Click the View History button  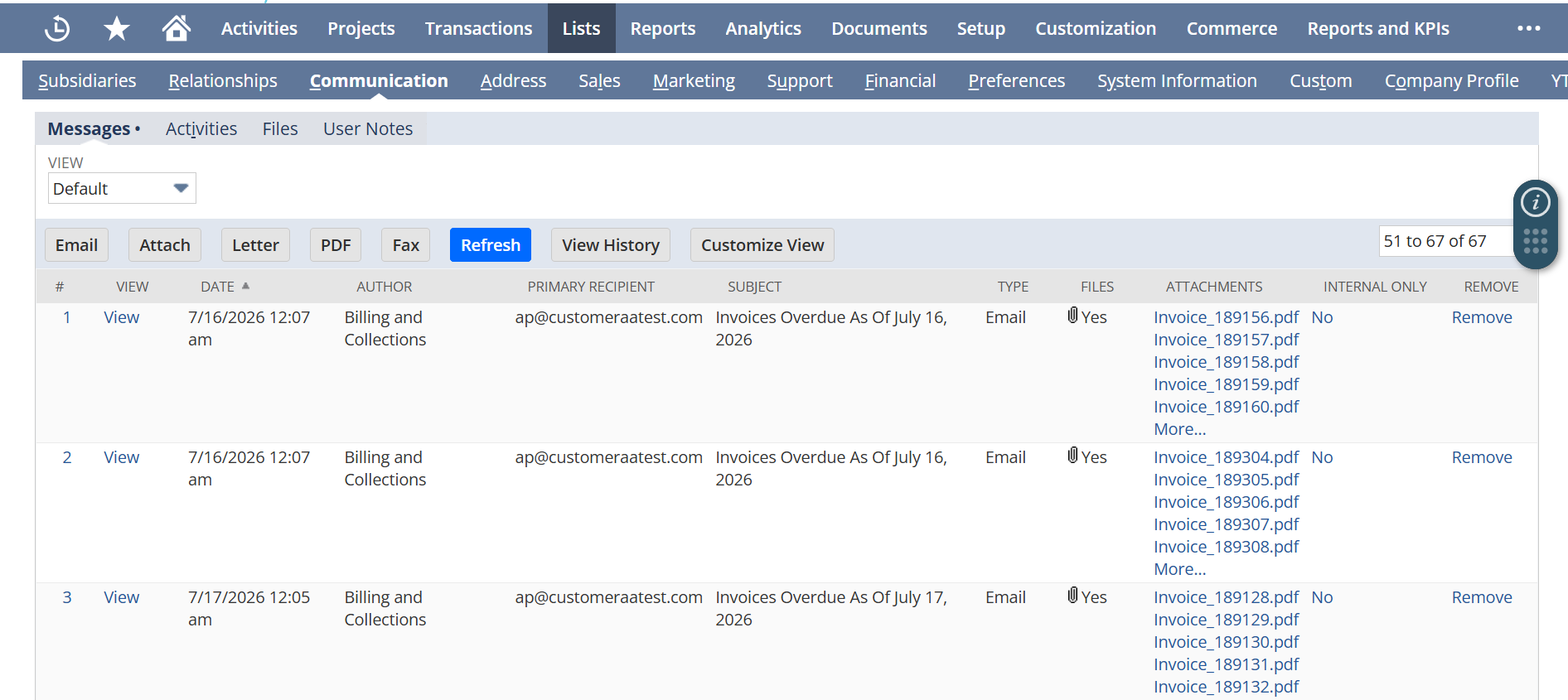(x=611, y=244)
